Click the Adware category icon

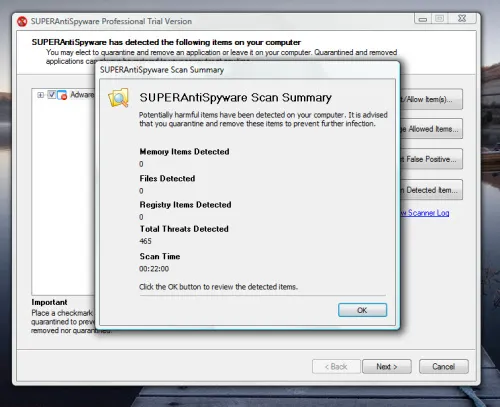tap(62, 95)
